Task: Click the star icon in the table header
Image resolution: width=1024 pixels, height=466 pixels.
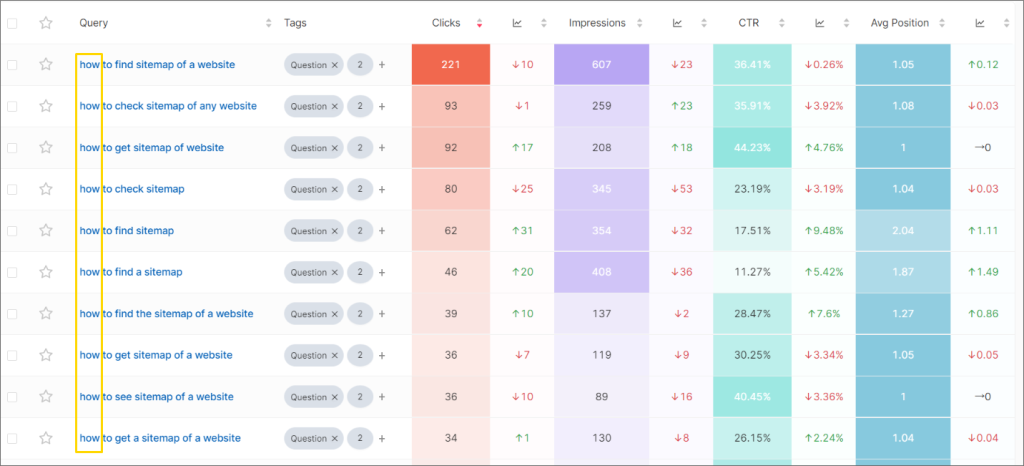Action: click(x=45, y=23)
